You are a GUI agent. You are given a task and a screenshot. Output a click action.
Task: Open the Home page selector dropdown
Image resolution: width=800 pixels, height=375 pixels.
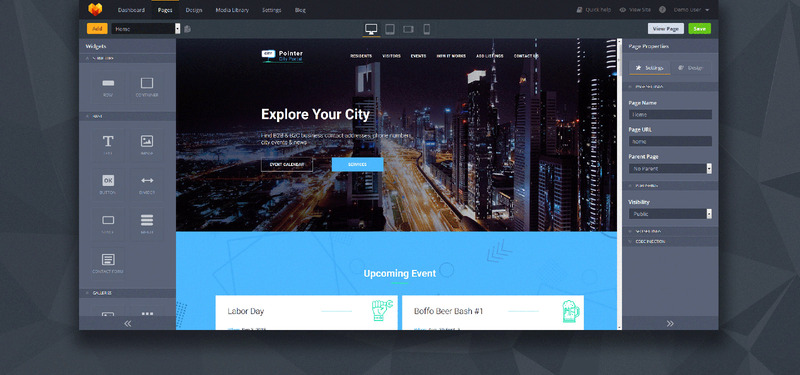click(x=146, y=29)
